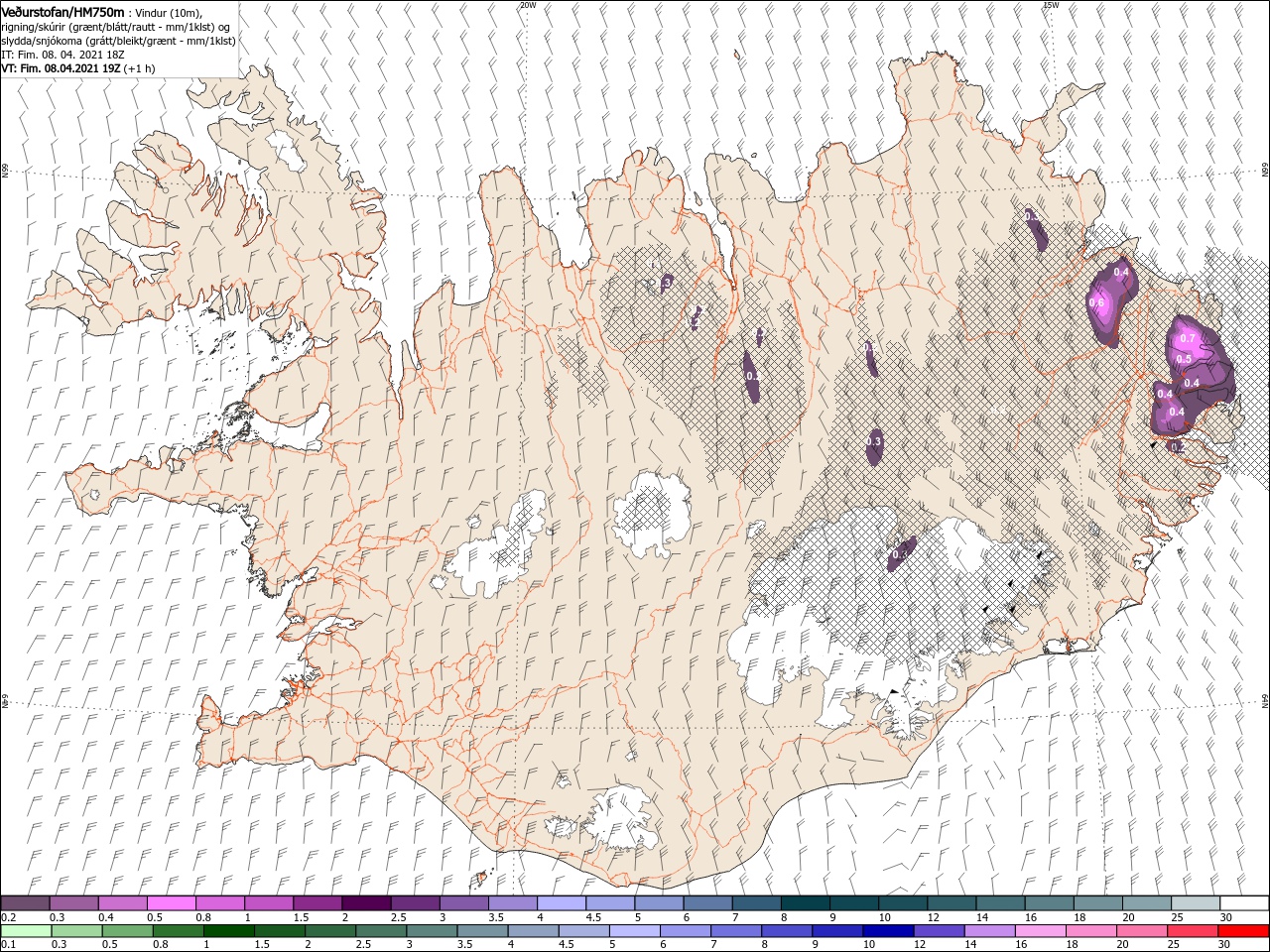This screenshot has height=952, width=1270.
Task: Pick the 0.8 green swatch in the lower legend row
Action: (178, 931)
